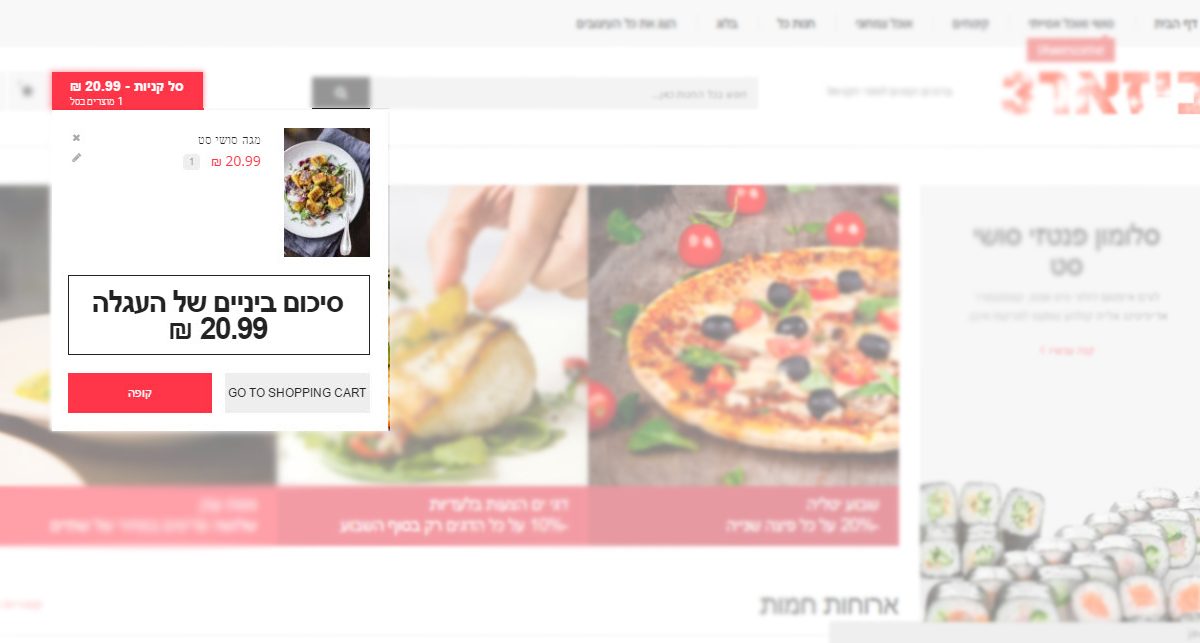Image resolution: width=1200 pixels, height=643 pixels.
Task: Open the product thumbnail of the sushi plate
Action: click(327, 192)
